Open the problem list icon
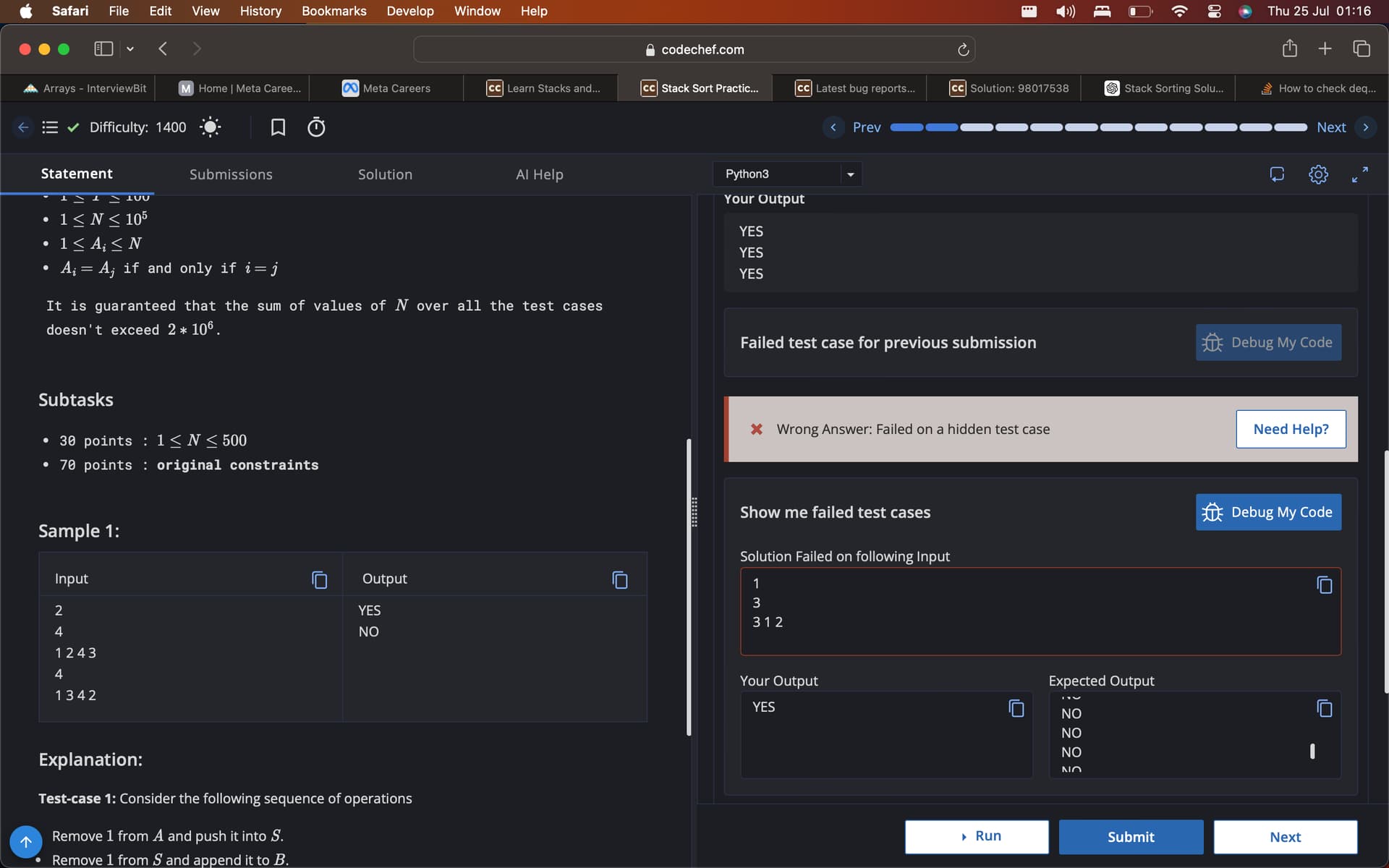The image size is (1389, 868). click(x=50, y=127)
